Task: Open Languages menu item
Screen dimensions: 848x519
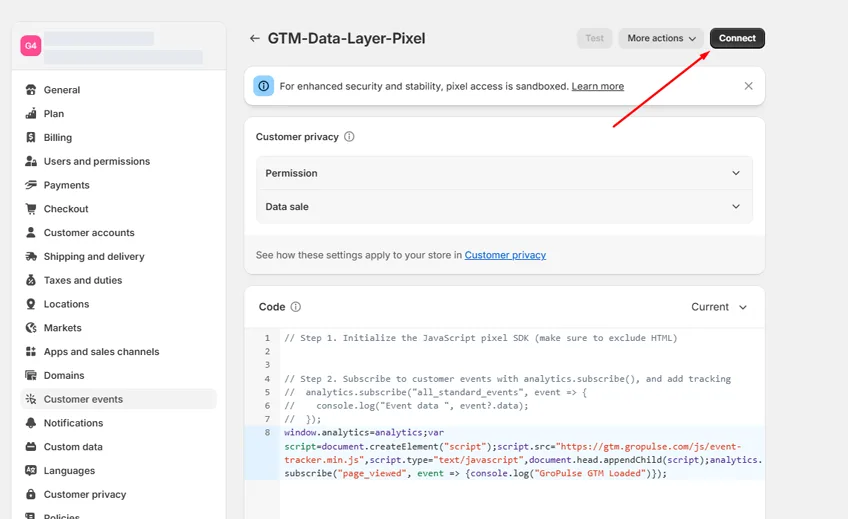Action: 118,470
